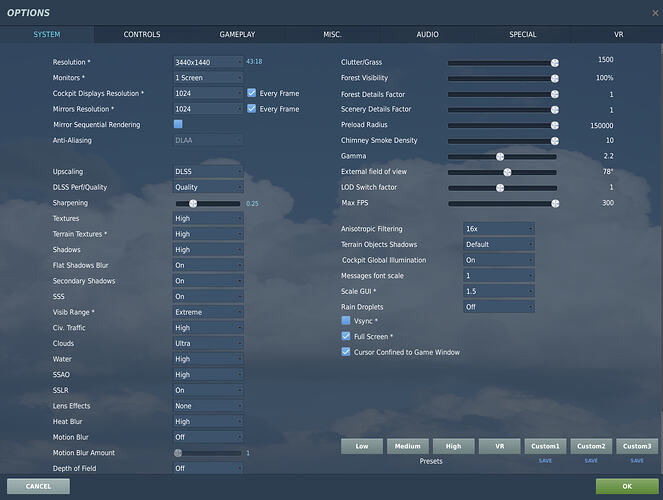Image resolution: width=663 pixels, height=500 pixels.
Task: Open the AUDIO tab
Action: tap(427, 34)
